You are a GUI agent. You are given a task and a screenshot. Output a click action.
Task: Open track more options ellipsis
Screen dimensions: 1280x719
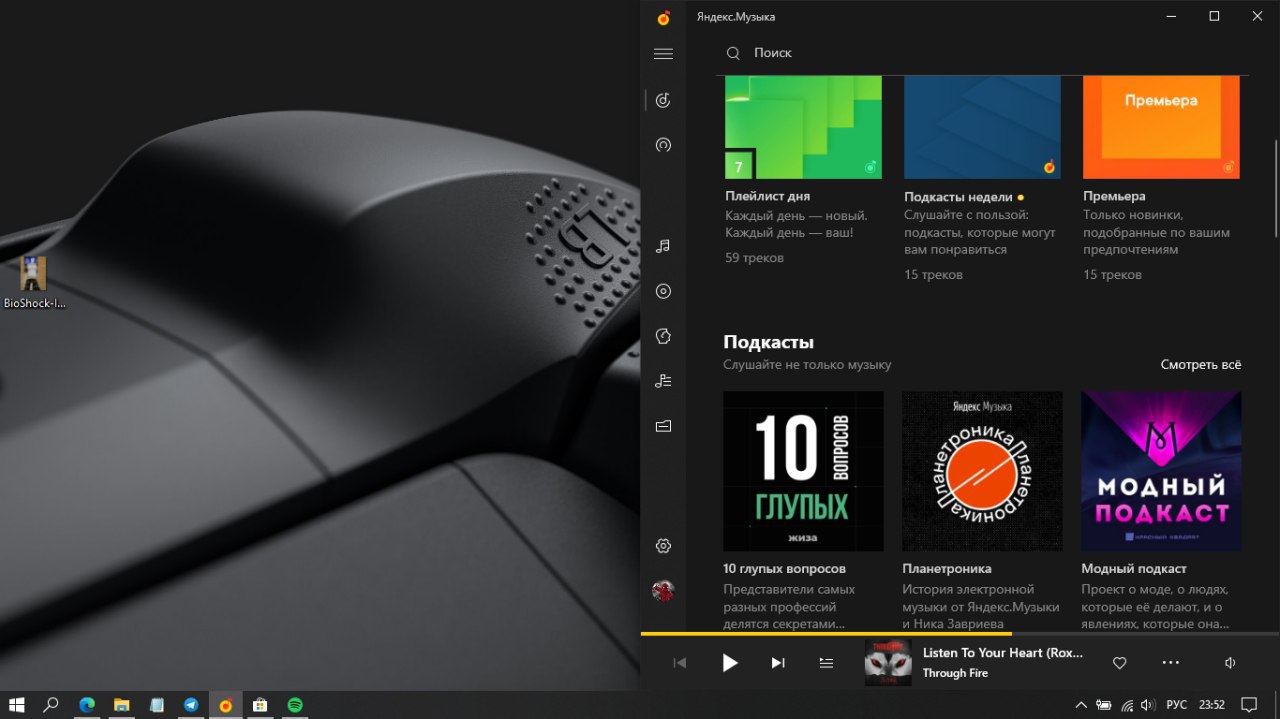[1171, 662]
